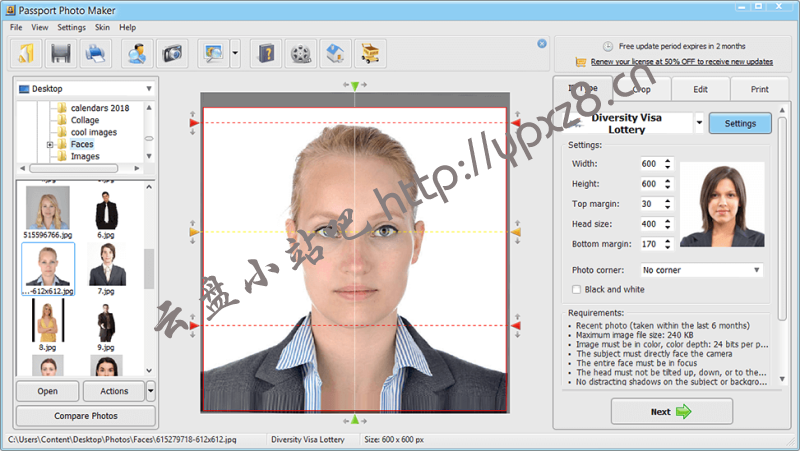800x451 pixels.
Task: Click the Top margin spinner arrows
Action: point(668,204)
